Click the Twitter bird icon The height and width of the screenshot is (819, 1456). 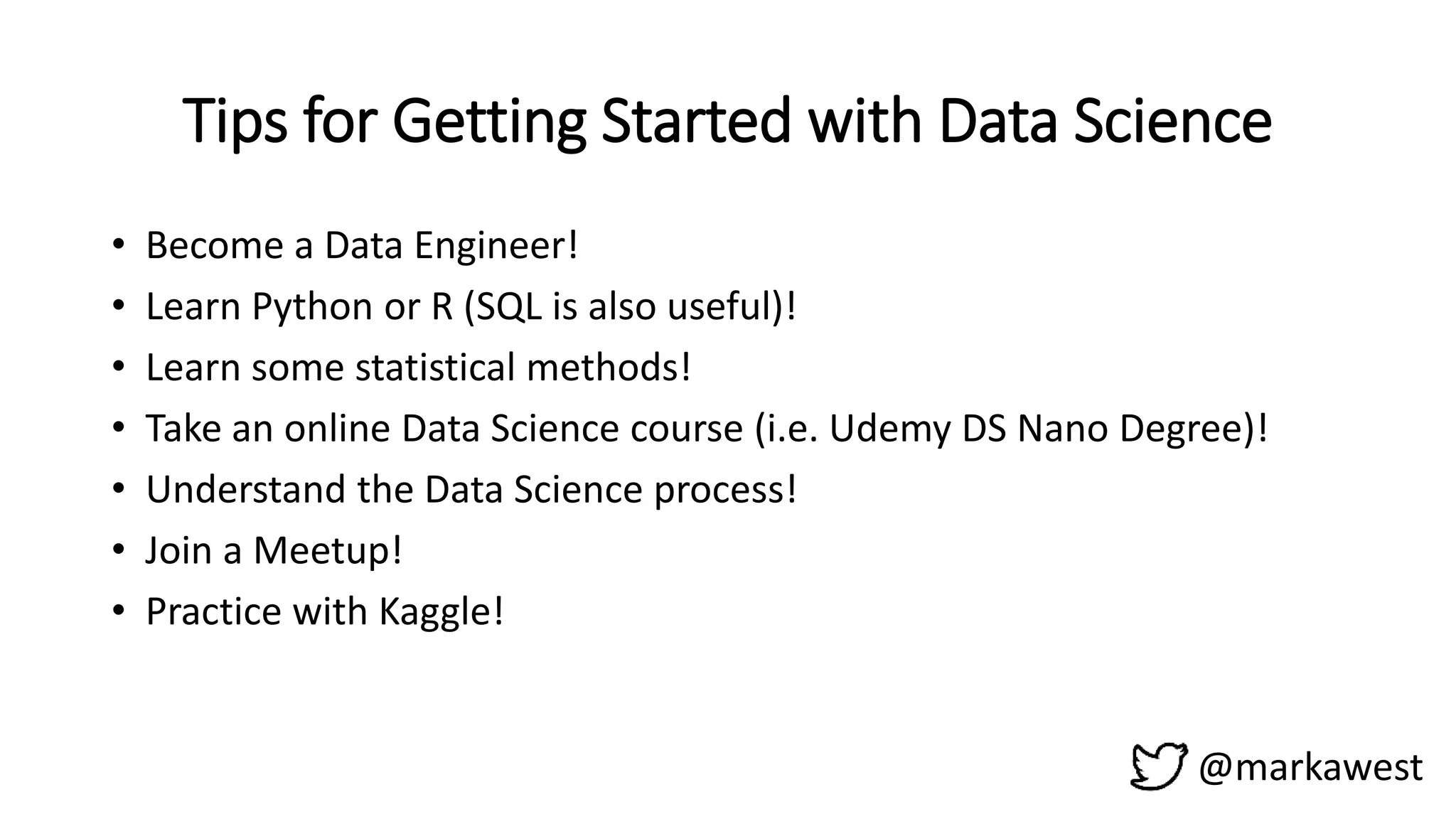tap(1158, 766)
